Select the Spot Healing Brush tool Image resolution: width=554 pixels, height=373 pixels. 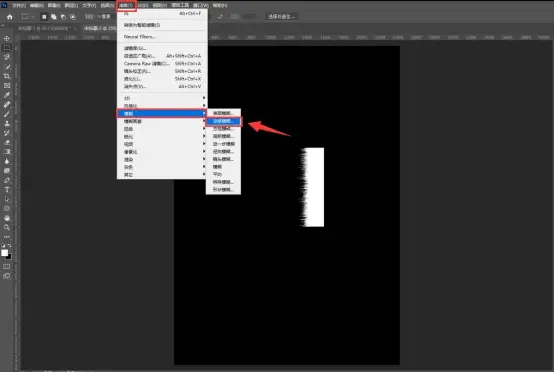pos(7,105)
